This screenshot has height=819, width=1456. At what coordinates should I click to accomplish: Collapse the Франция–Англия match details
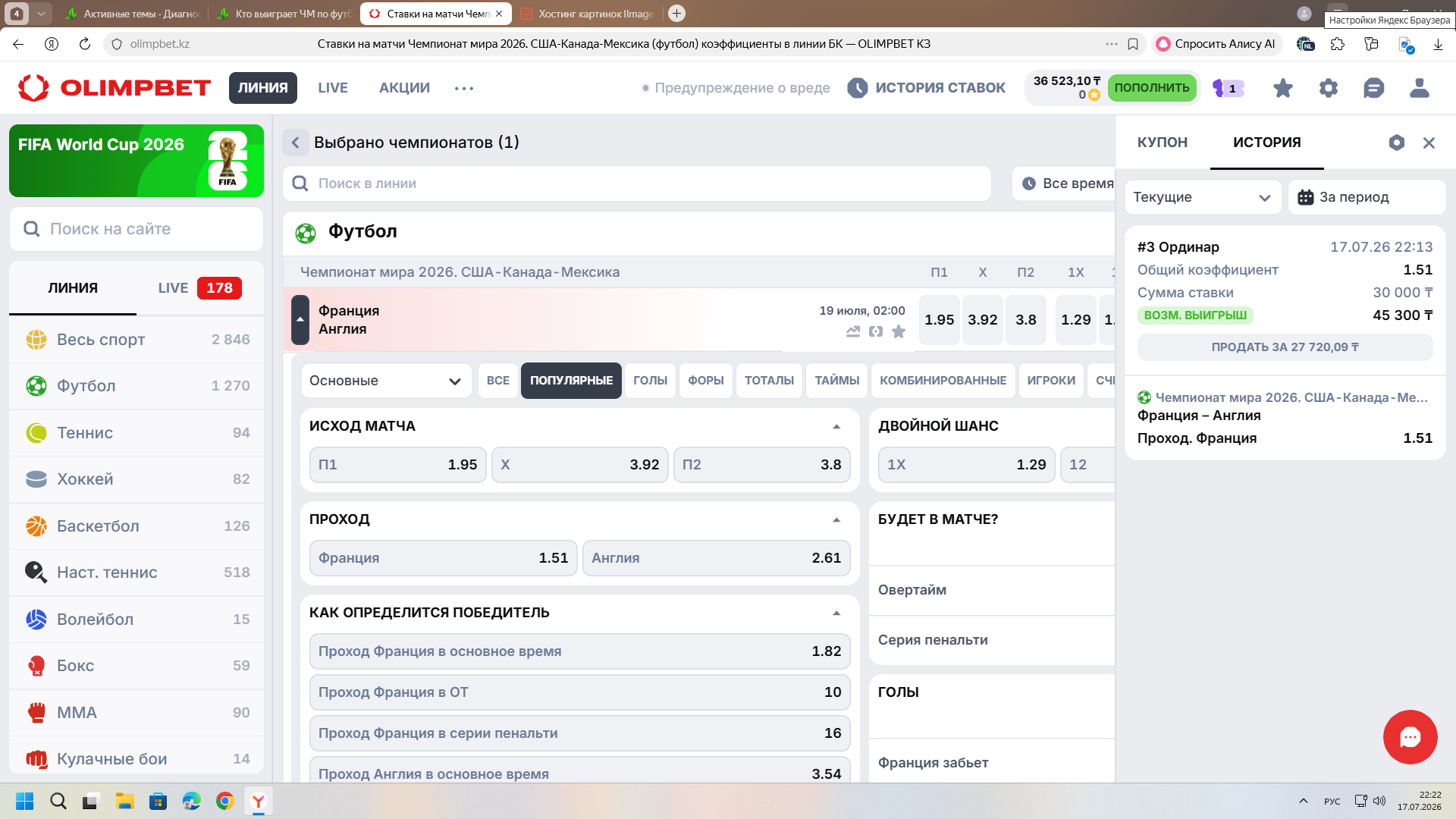pyautogui.click(x=300, y=320)
